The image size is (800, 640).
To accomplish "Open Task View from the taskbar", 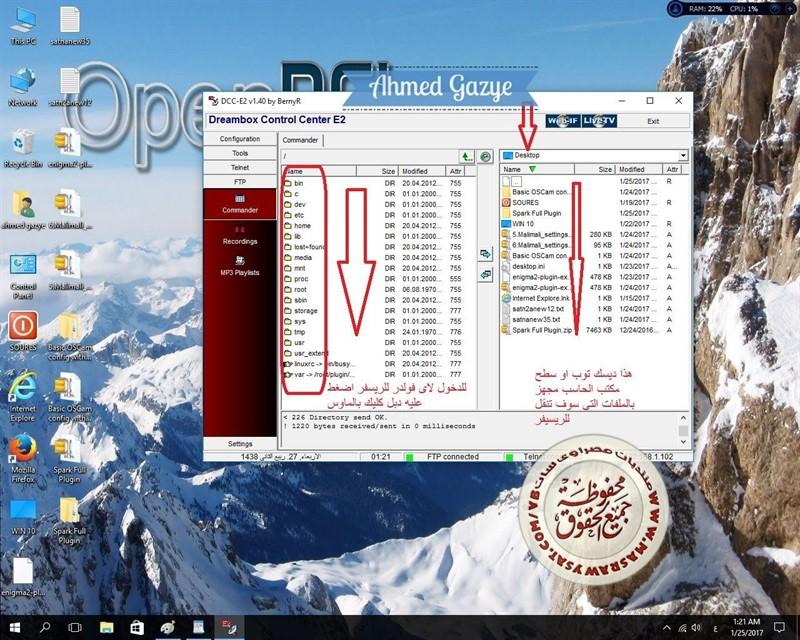I will 75,627.
